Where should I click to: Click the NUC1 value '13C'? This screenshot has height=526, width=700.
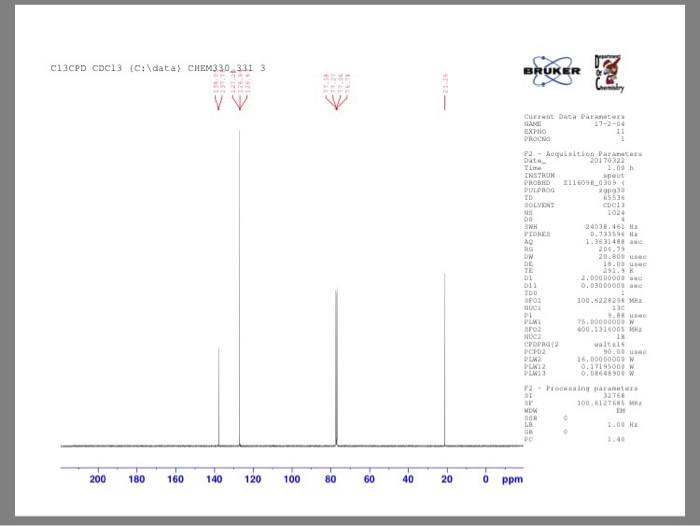pyautogui.click(x=618, y=308)
